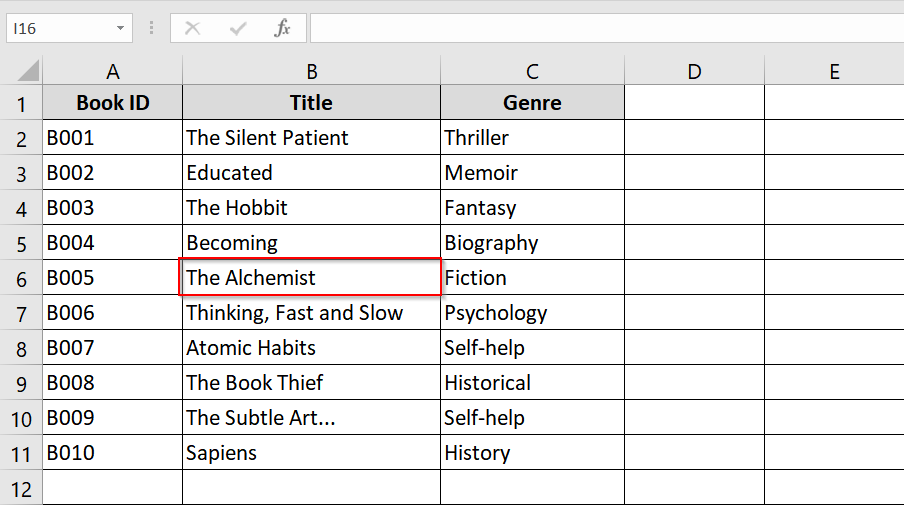Viewport: 904px width, 505px height.
Task: Select cell containing B003
Action: (112, 208)
